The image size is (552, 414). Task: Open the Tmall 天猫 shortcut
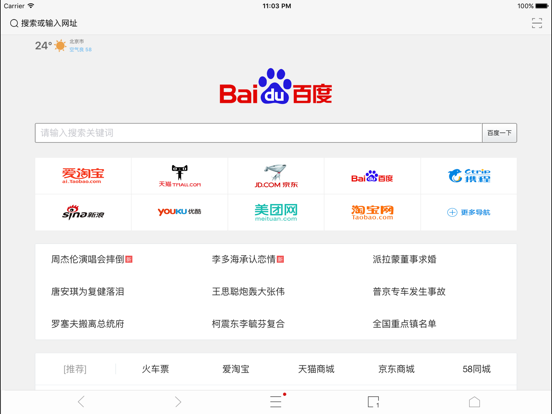click(x=180, y=176)
